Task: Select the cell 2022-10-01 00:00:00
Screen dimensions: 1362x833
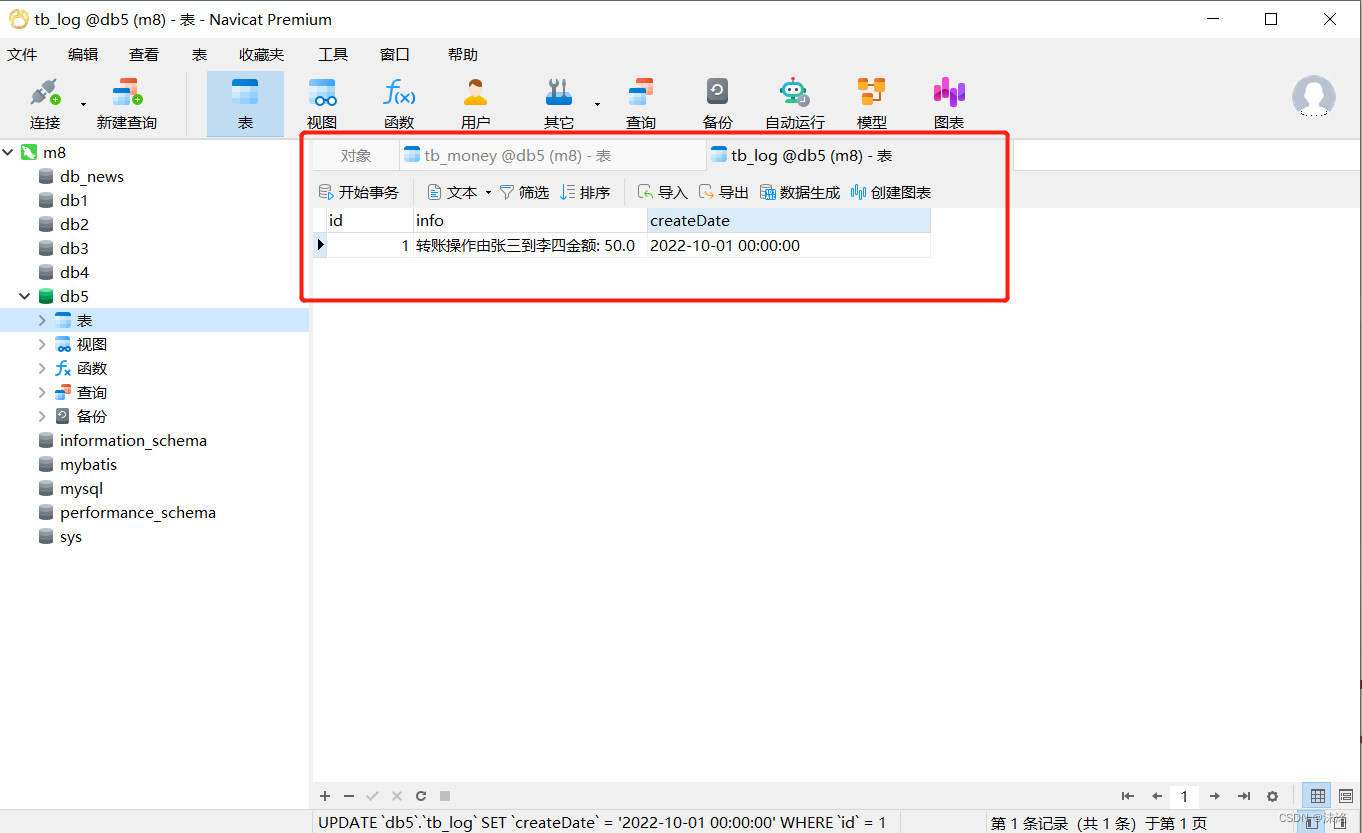Action: (789, 245)
